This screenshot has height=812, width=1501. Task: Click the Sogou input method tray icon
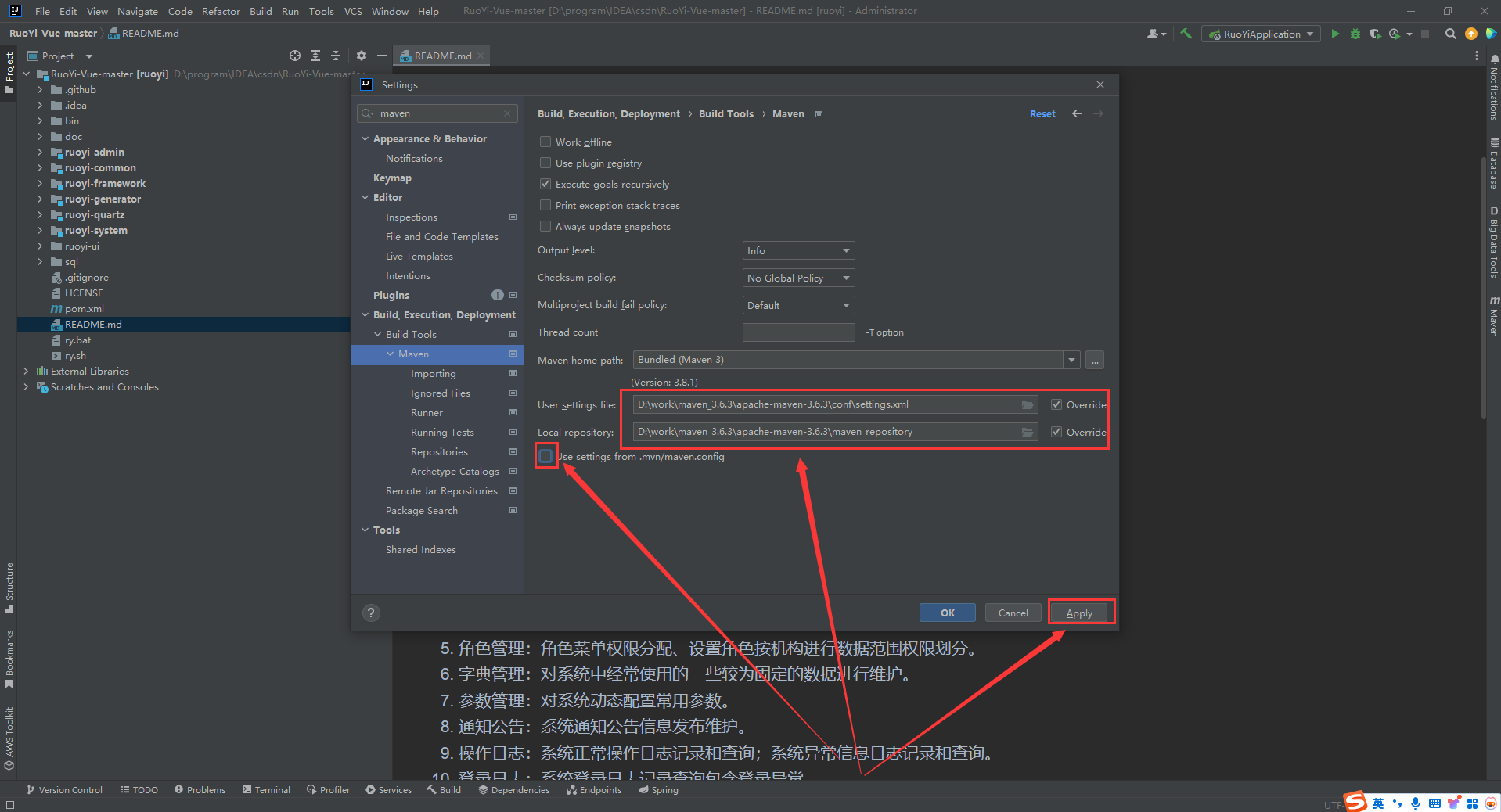click(1355, 802)
